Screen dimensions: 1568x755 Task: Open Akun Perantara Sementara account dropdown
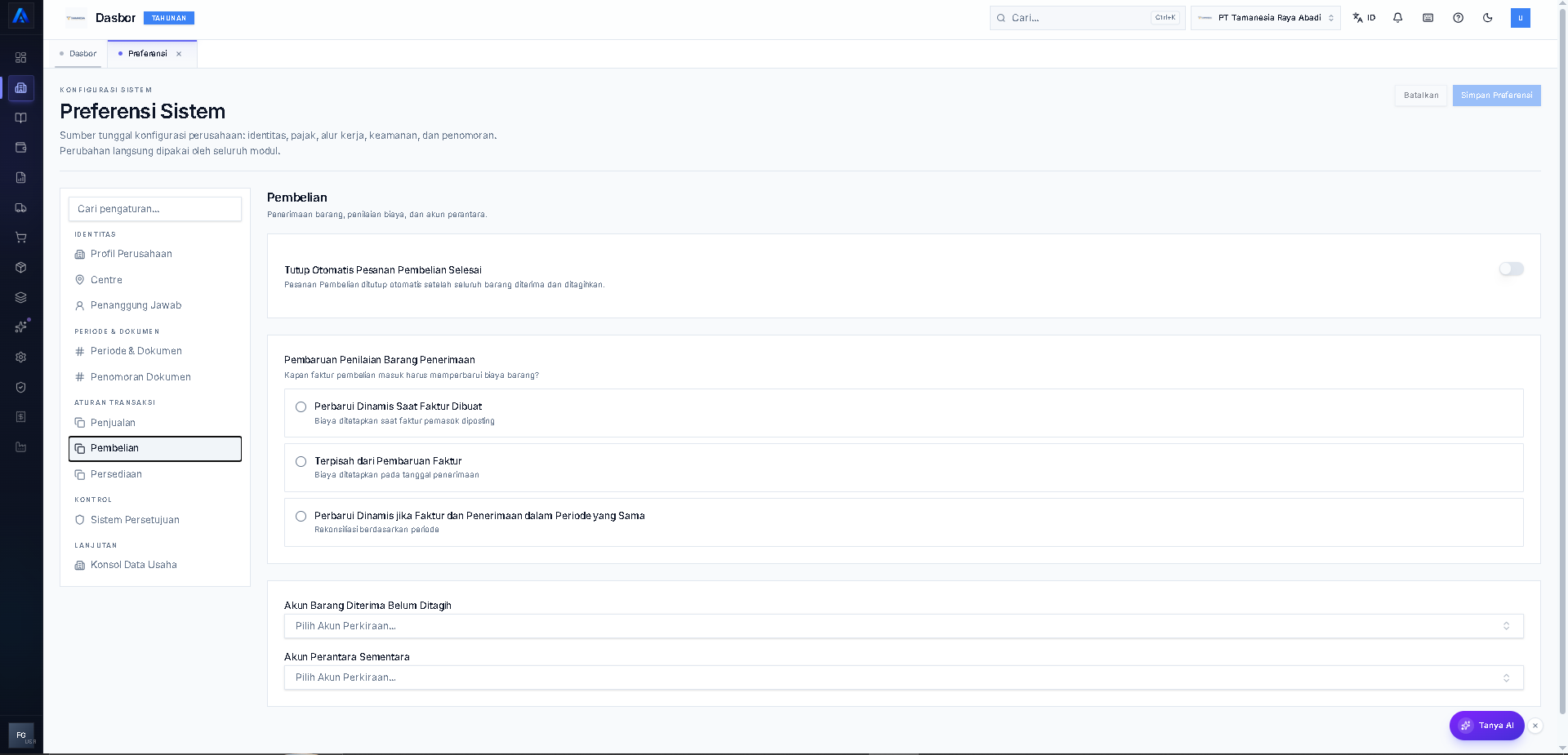pyautogui.click(x=903, y=677)
